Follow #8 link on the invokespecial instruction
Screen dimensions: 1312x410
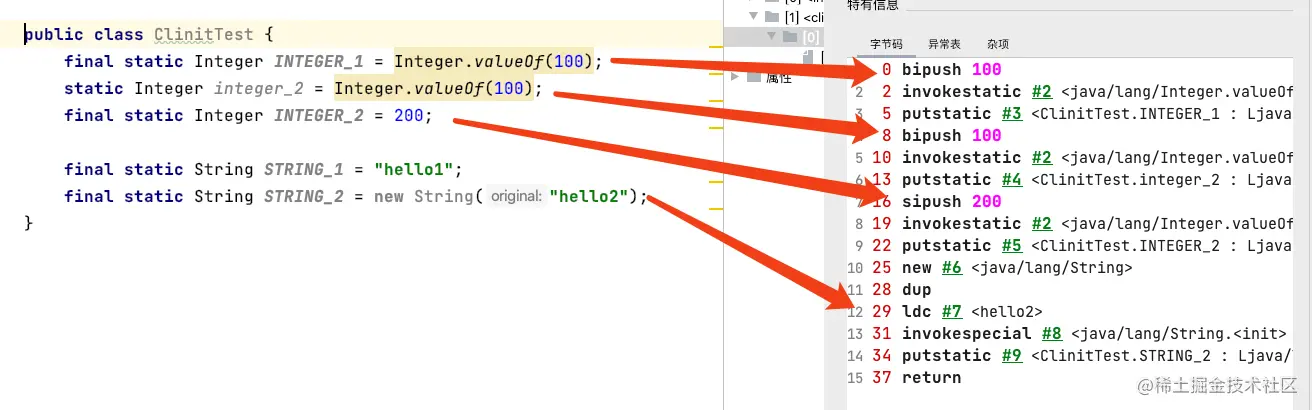coord(1051,334)
